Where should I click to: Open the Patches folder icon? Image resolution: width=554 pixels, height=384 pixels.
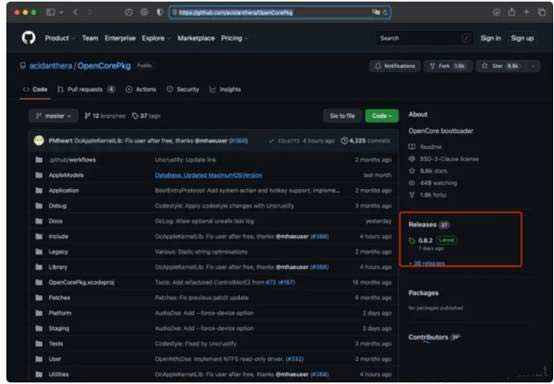[x=39, y=298]
